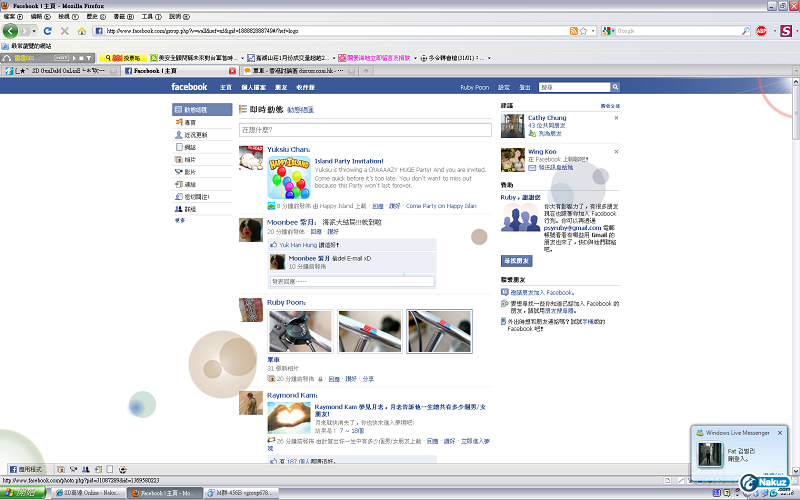Open the tab list dropdown at right of tab bar
Viewport: 800px width, 500px height.
795,71
